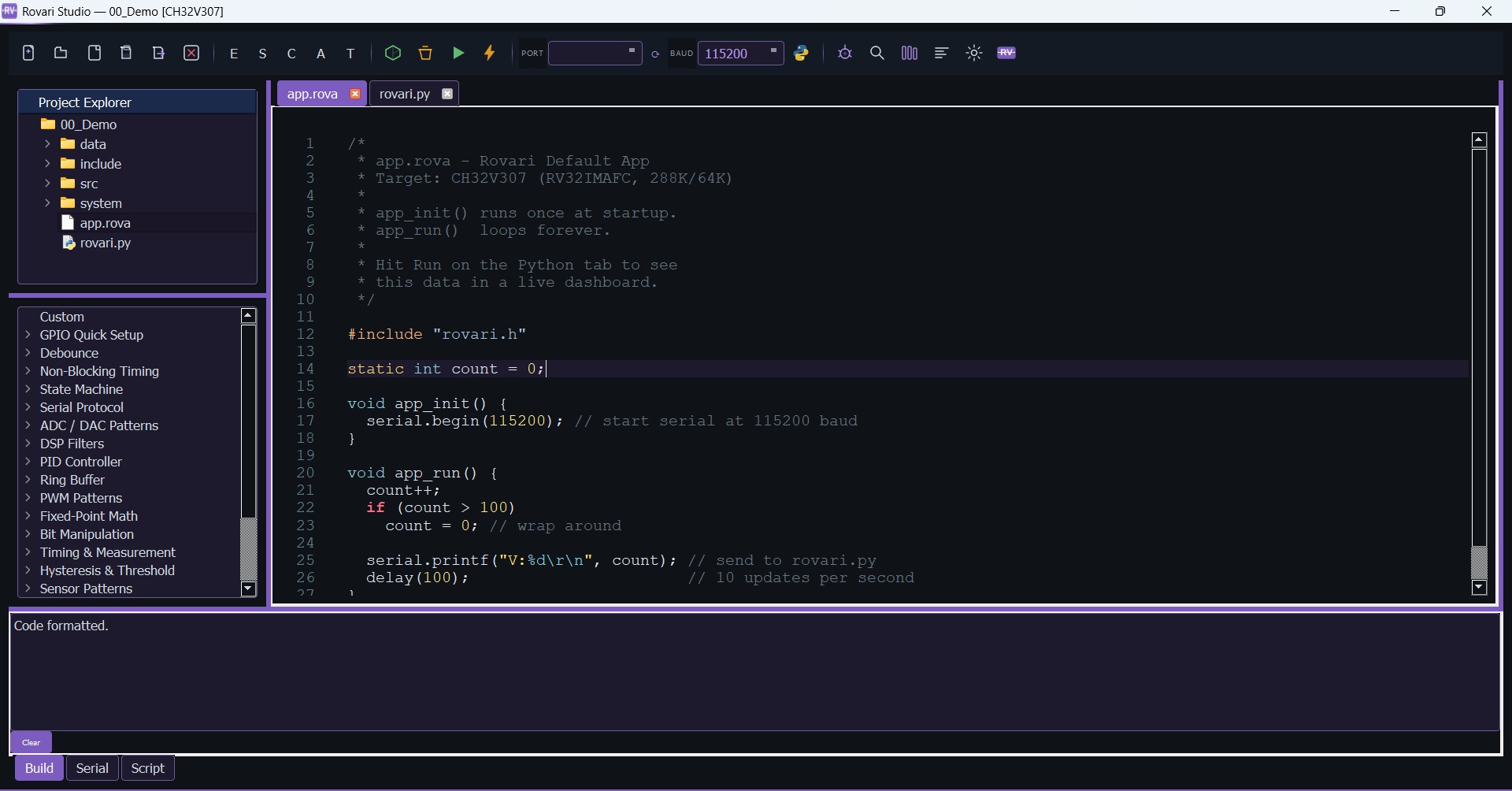The height and width of the screenshot is (791, 1512).
Task: Click the Python logo icon
Action: click(802, 53)
